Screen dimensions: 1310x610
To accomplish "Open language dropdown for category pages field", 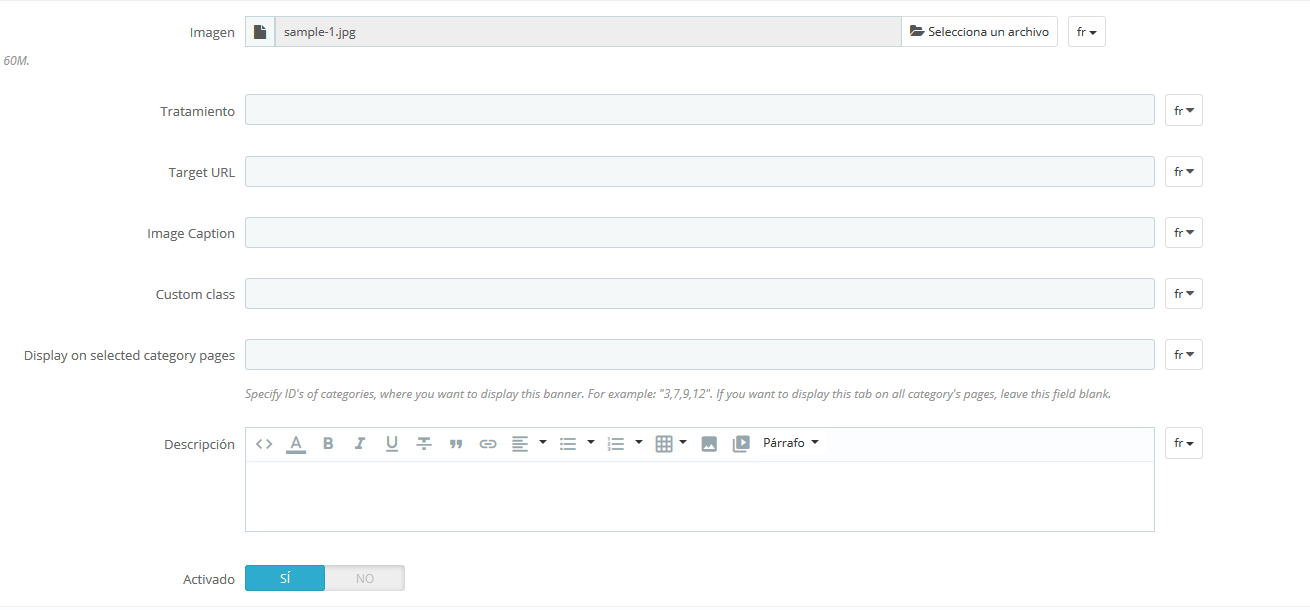I will (x=1184, y=355).
